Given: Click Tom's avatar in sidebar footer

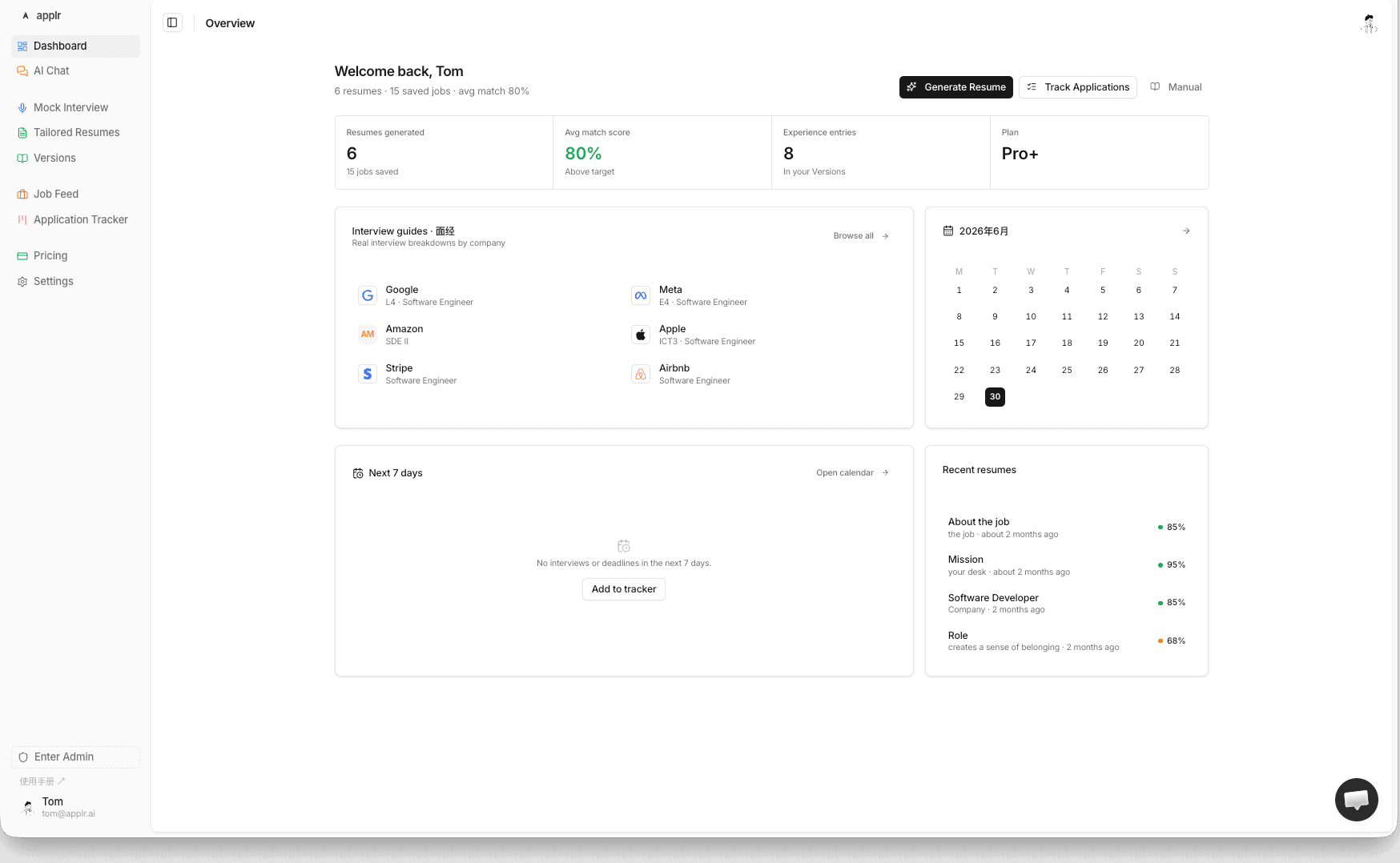Looking at the screenshot, I should pyautogui.click(x=28, y=807).
